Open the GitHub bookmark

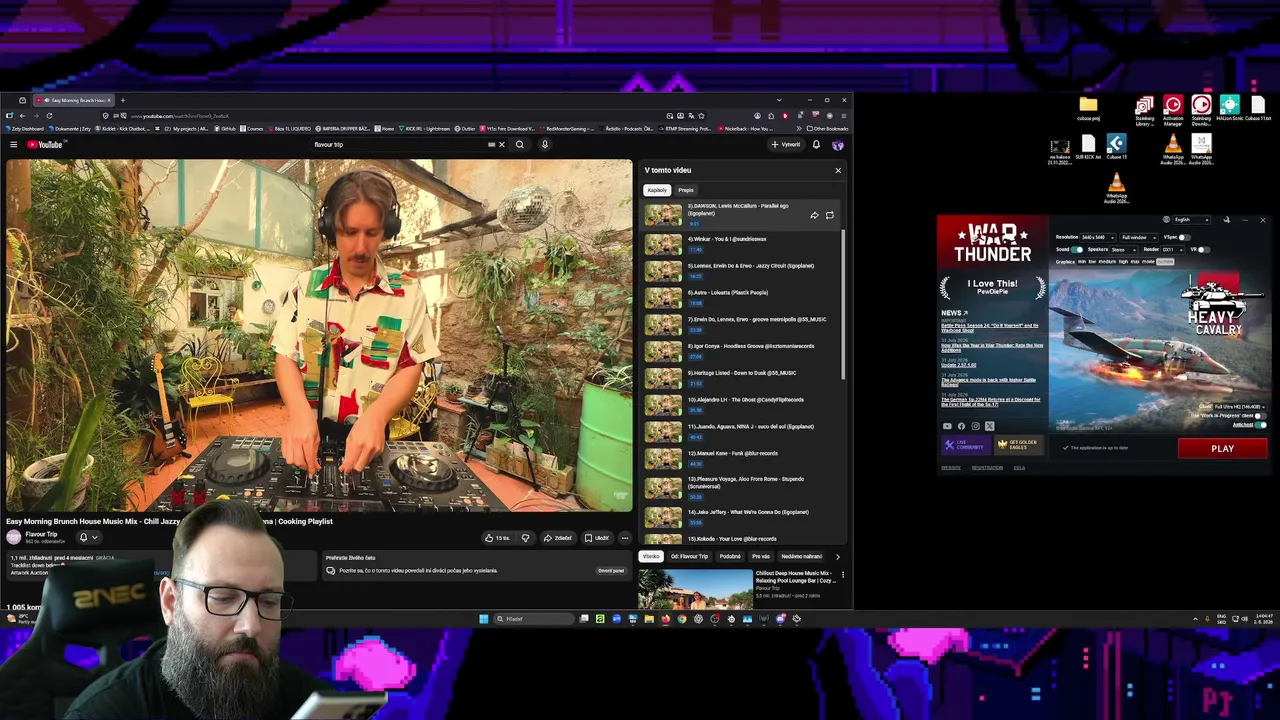click(x=224, y=129)
